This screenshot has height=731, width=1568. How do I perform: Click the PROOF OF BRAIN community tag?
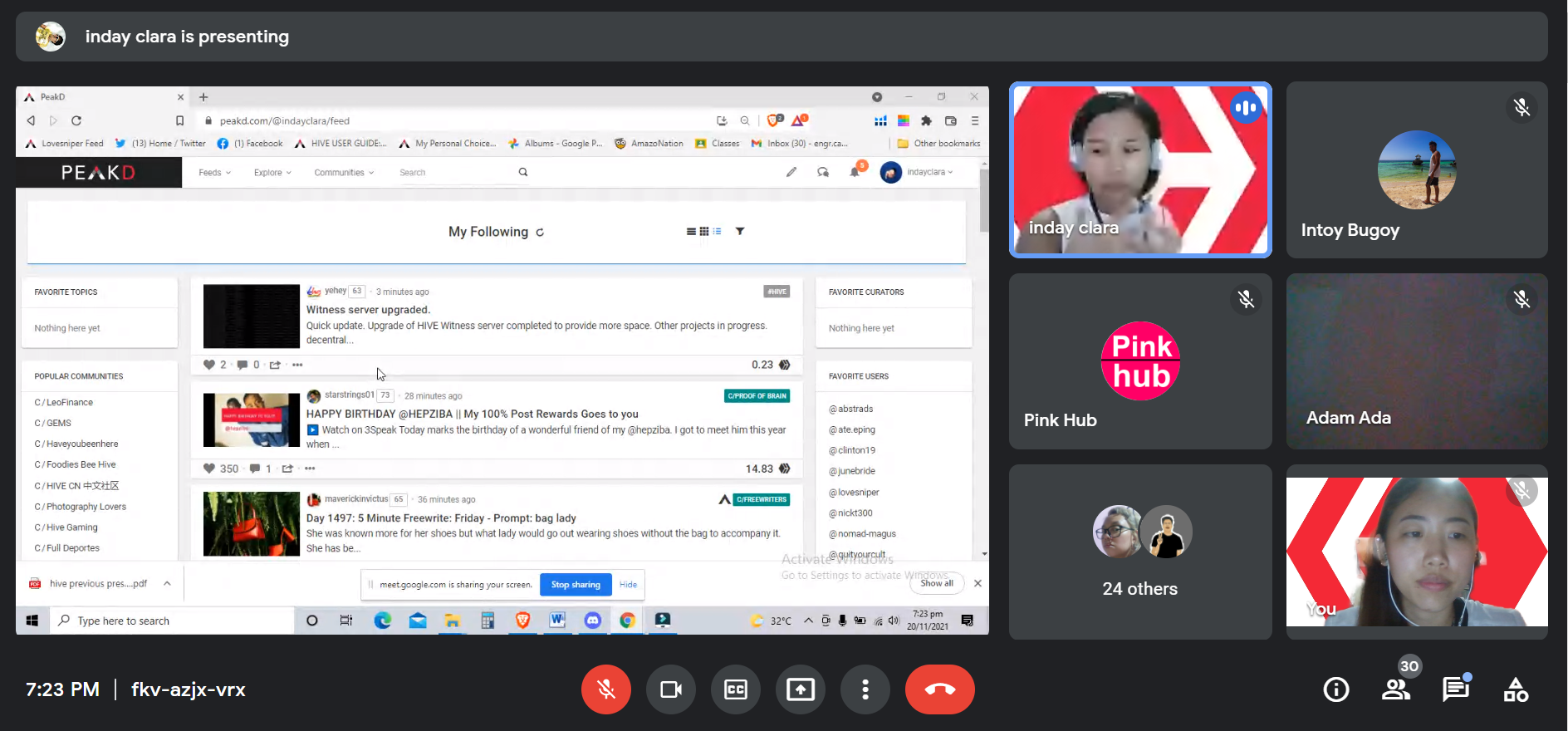pyautogui.click(x=757, y=396)
